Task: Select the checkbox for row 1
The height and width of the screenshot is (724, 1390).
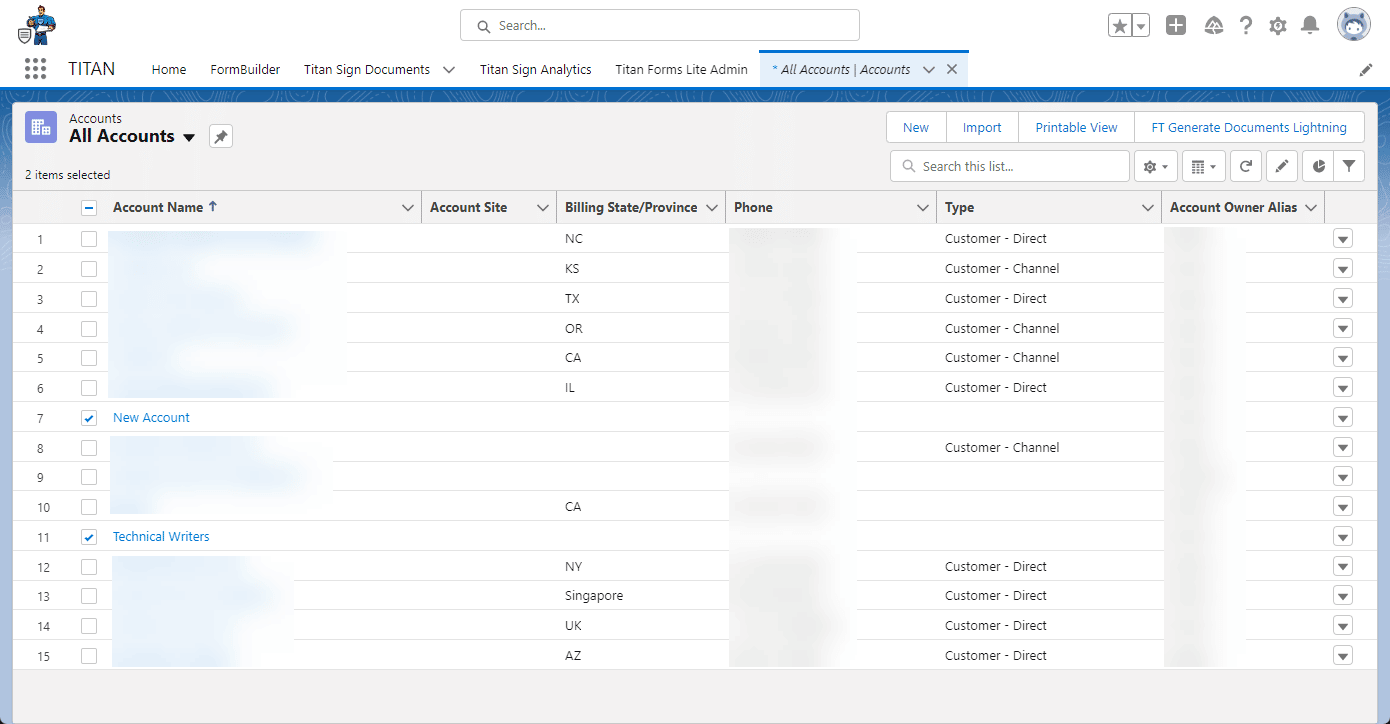Action: (89, 239)
